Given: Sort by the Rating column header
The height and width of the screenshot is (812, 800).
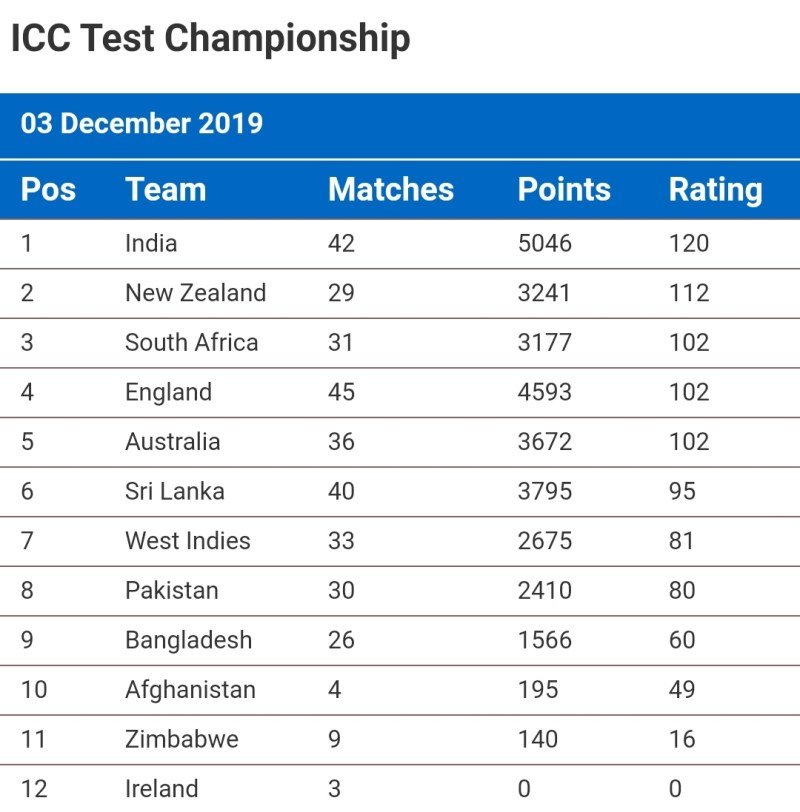Looking at the screenshot, I should 715,190.
